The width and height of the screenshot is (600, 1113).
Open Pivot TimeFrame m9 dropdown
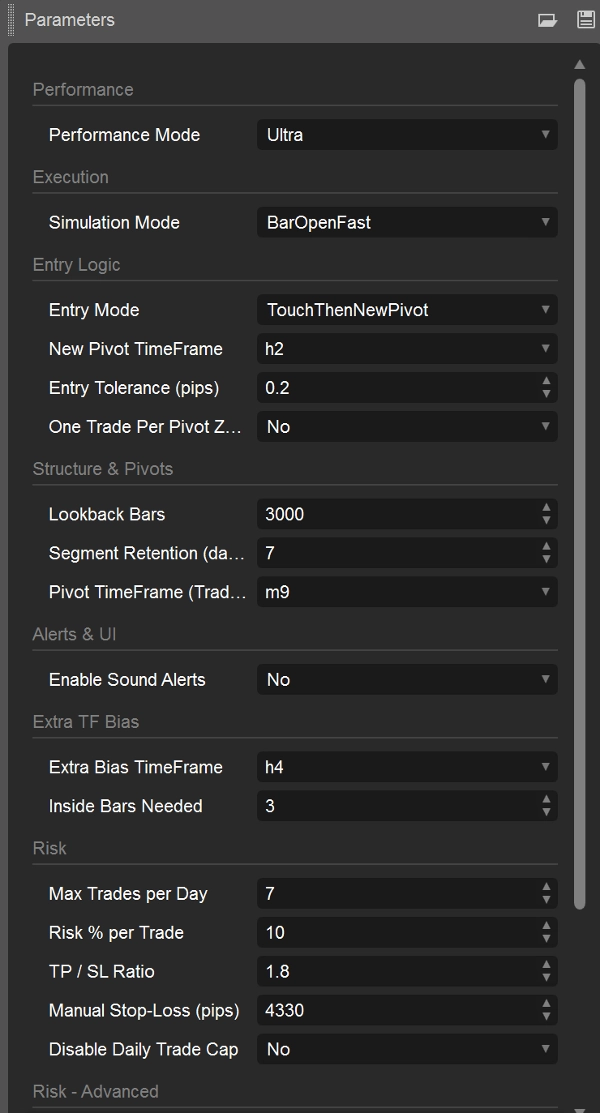[407, 592]
